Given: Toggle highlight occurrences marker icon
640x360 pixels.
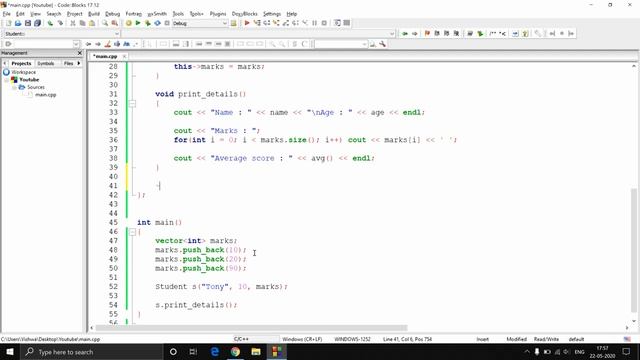Looking at the screenshot, I should pyautogui.click(x=108, y=44).
